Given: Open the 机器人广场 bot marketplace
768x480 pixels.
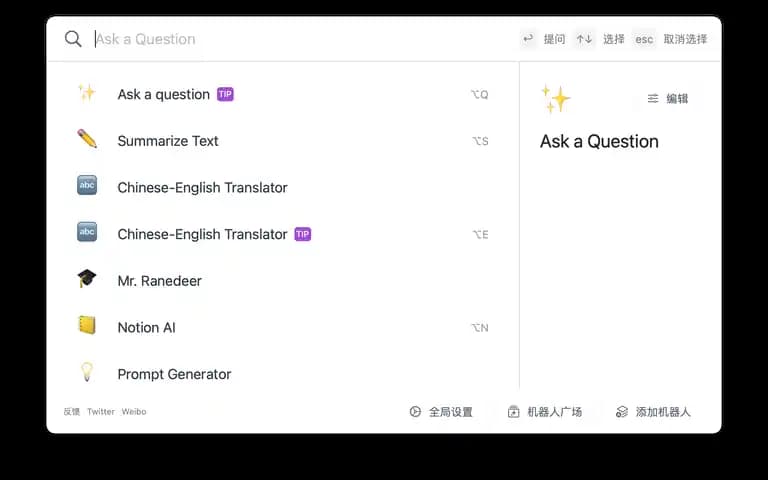Looking at the screenshot, I should pos(545,411).
